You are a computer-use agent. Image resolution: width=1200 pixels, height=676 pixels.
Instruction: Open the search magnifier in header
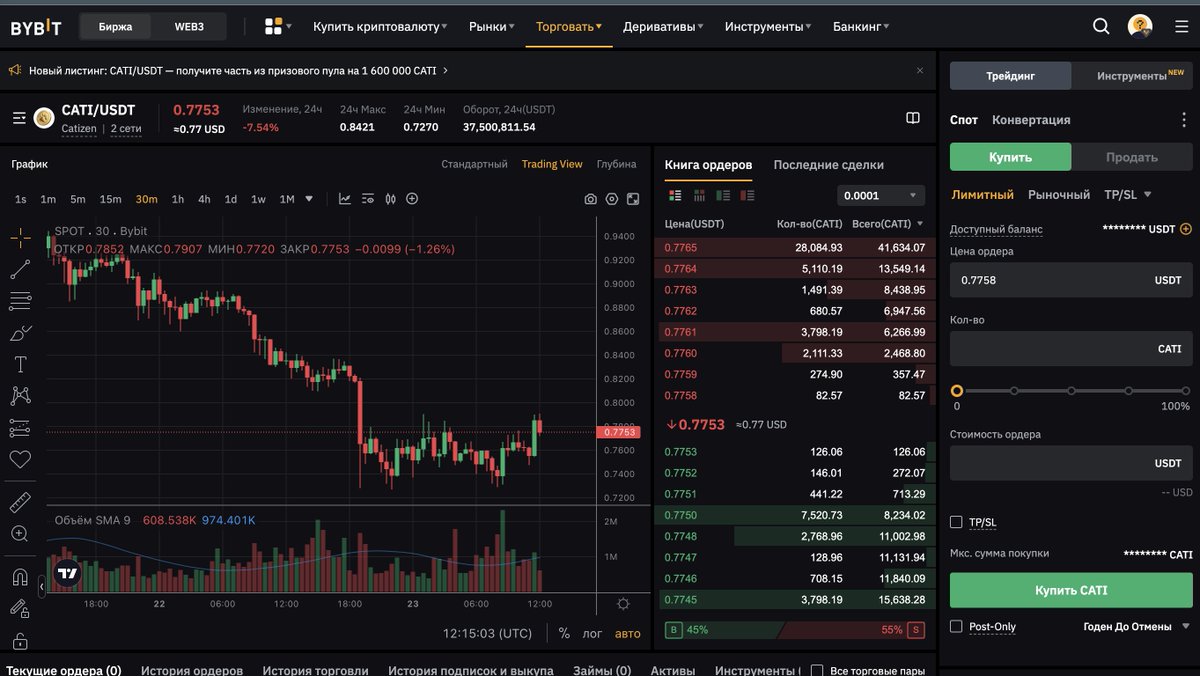coord(1101,27)
